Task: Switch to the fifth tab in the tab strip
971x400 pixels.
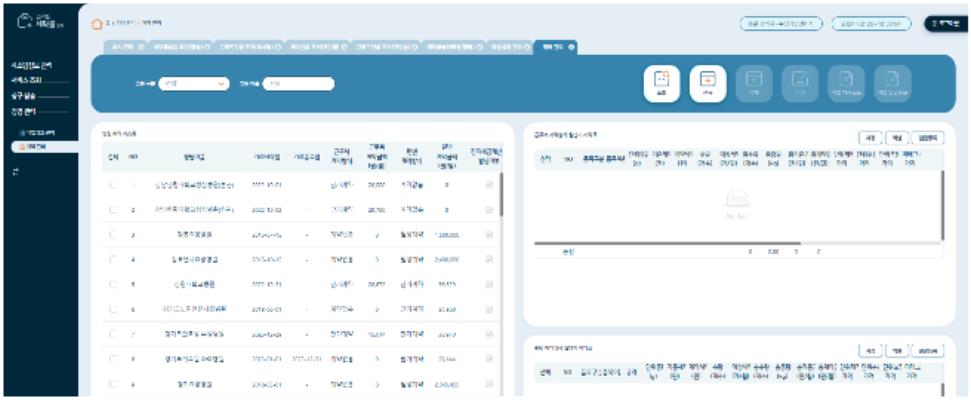Action: click(x=386, y=47)
